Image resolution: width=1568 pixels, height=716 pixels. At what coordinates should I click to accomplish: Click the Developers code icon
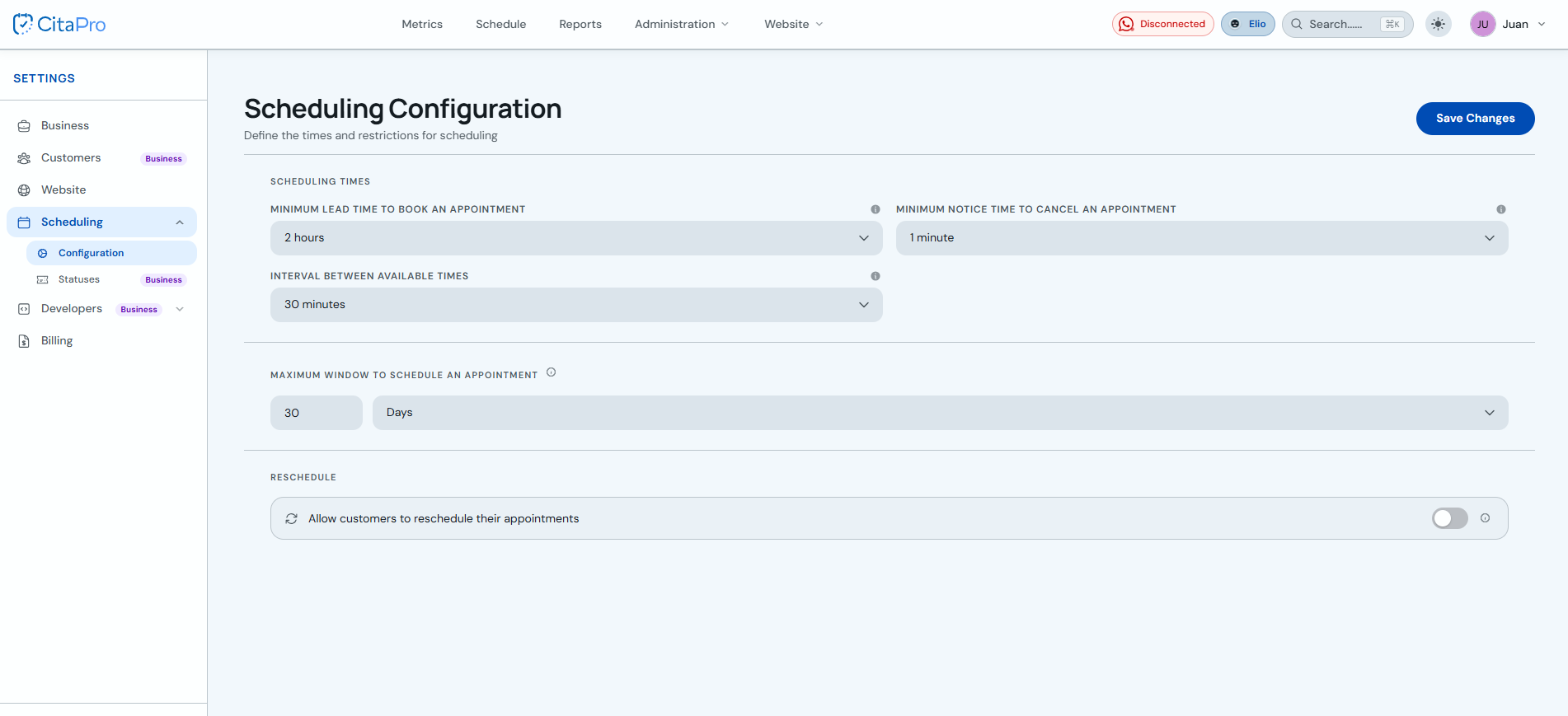24,309
